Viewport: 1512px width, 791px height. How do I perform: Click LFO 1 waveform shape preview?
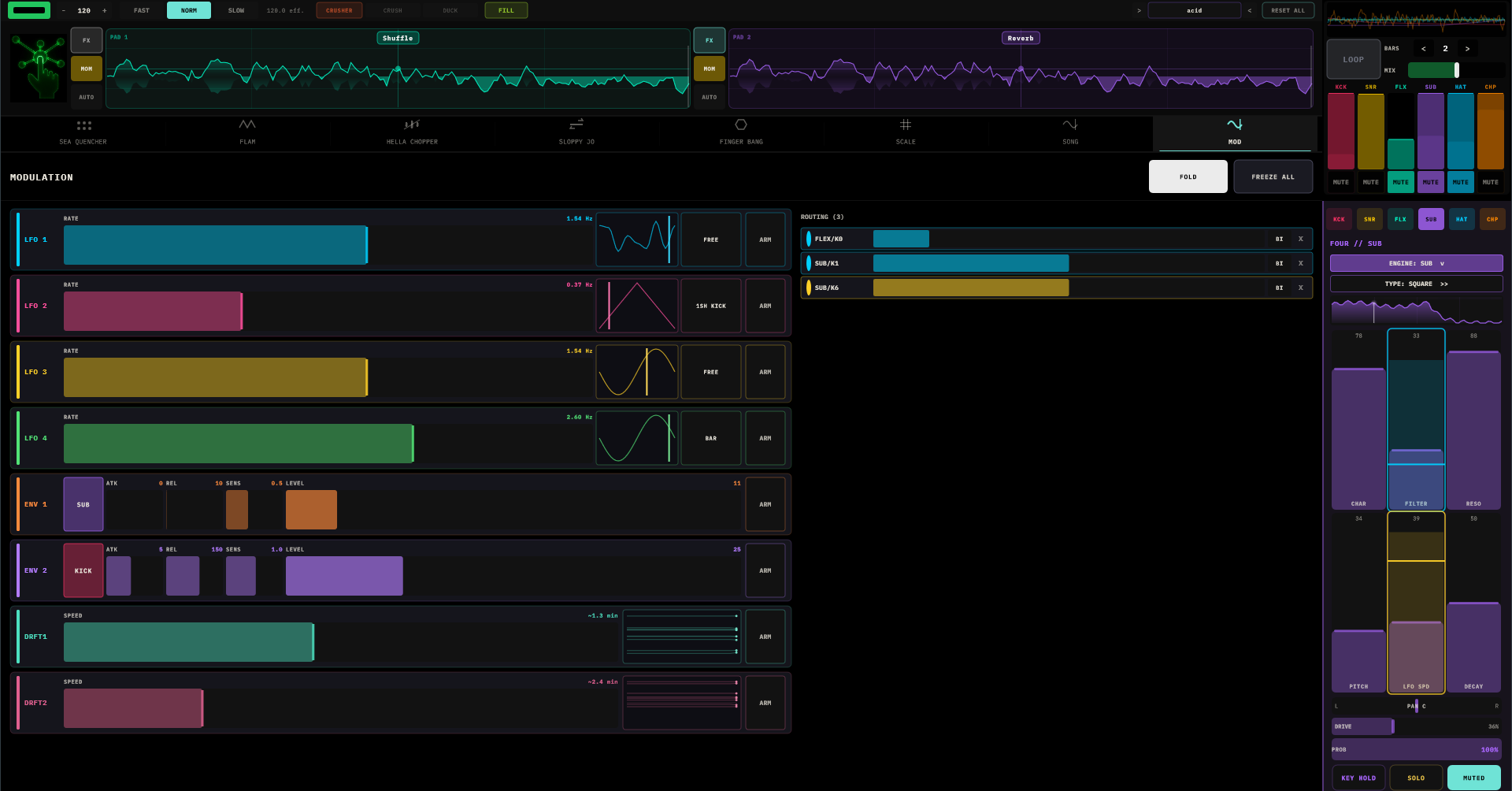tap(637, 240)
